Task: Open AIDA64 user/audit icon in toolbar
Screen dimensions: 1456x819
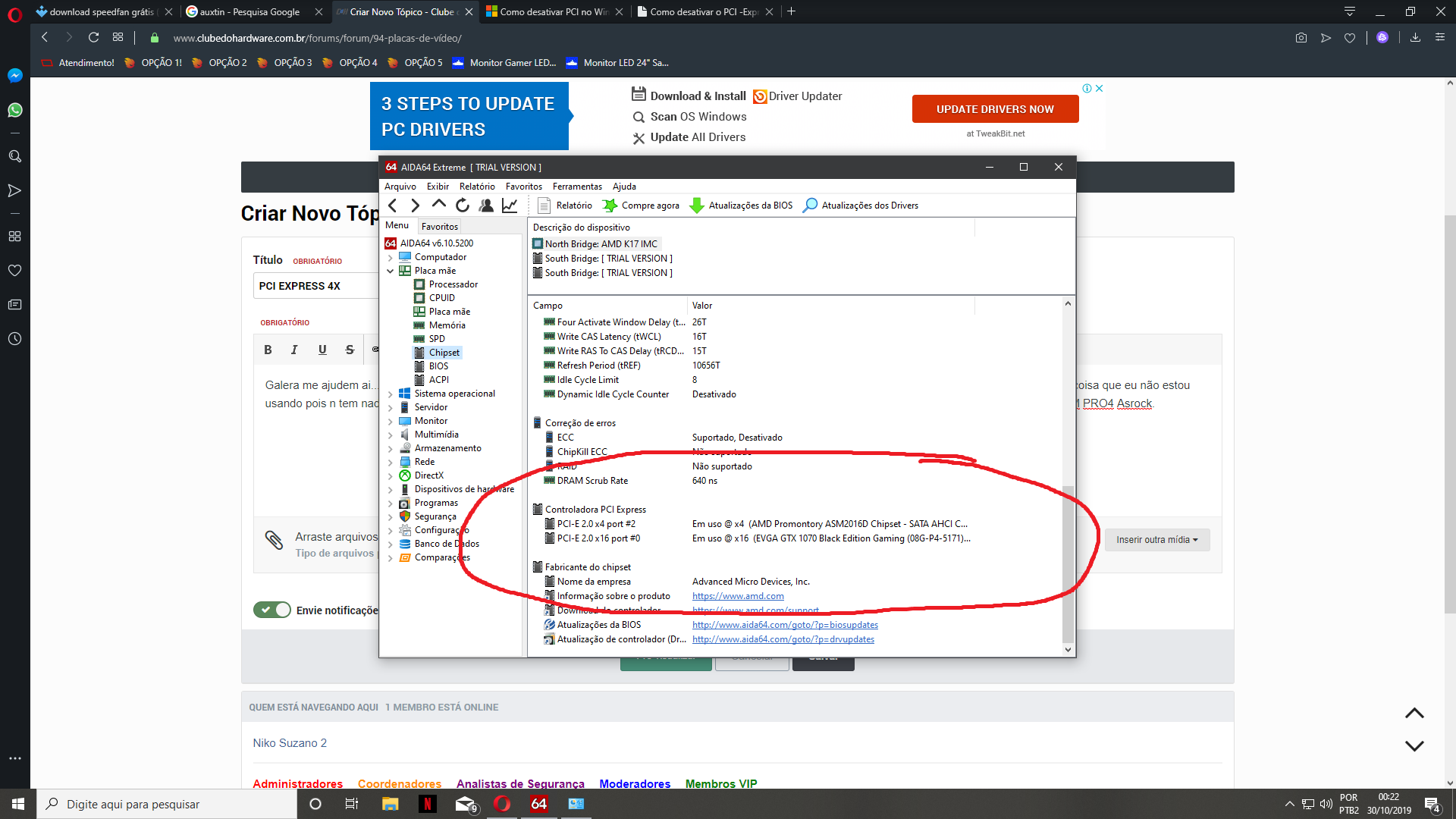Action: point(486,206)
